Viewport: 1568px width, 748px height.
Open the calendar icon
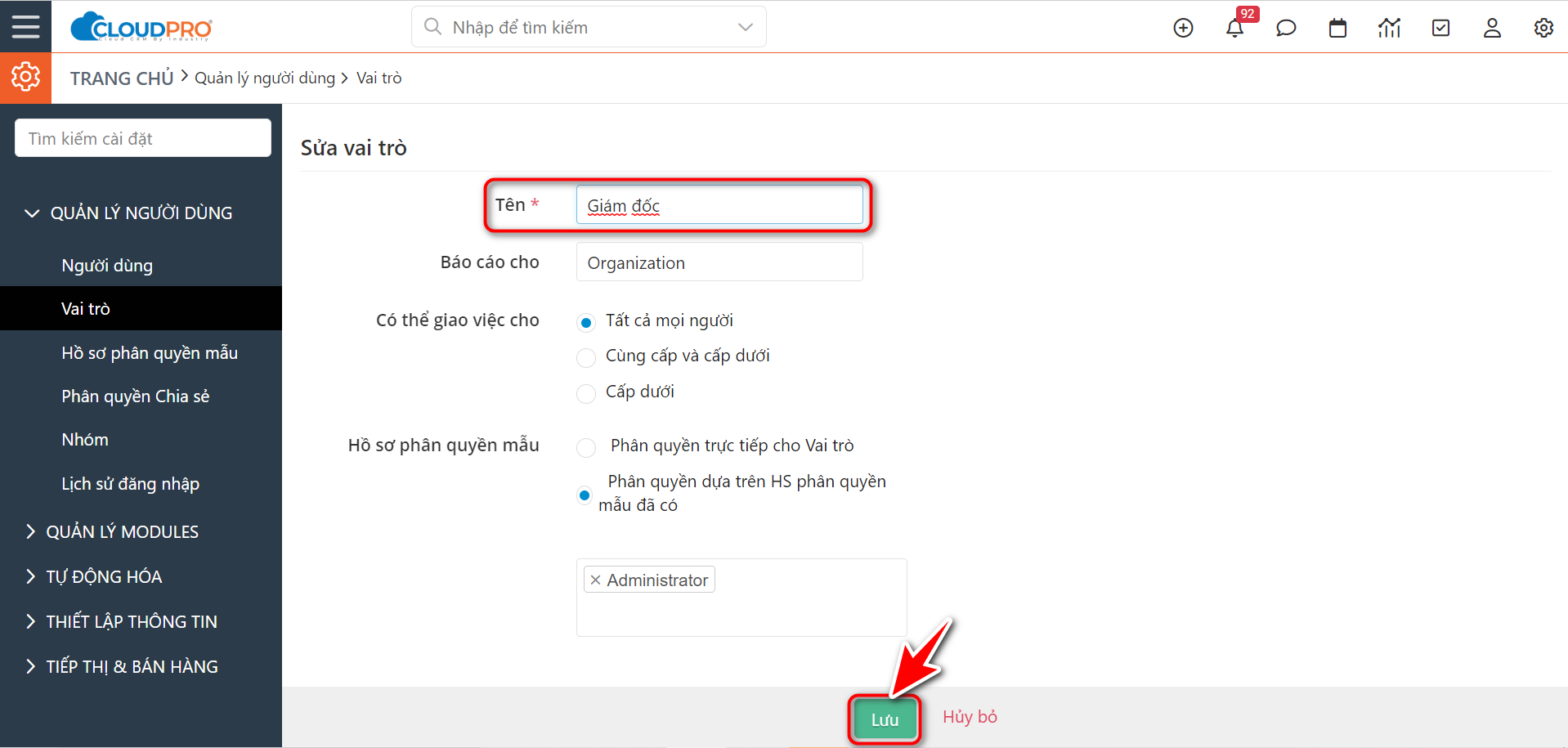pos(1337,28)
